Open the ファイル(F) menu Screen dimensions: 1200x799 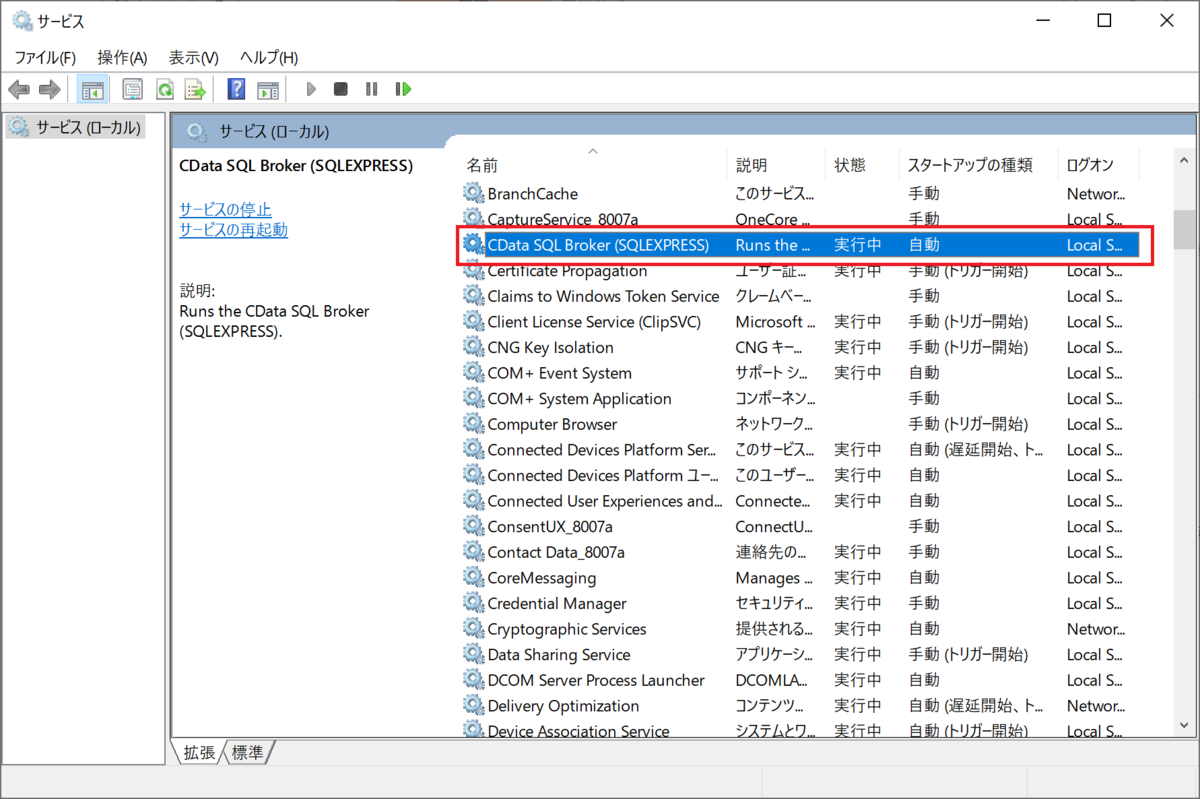[x=45, y=58]
